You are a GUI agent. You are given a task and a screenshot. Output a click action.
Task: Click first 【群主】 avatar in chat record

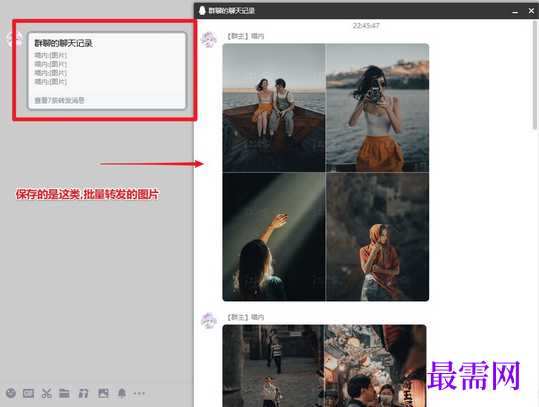[209, 39]
